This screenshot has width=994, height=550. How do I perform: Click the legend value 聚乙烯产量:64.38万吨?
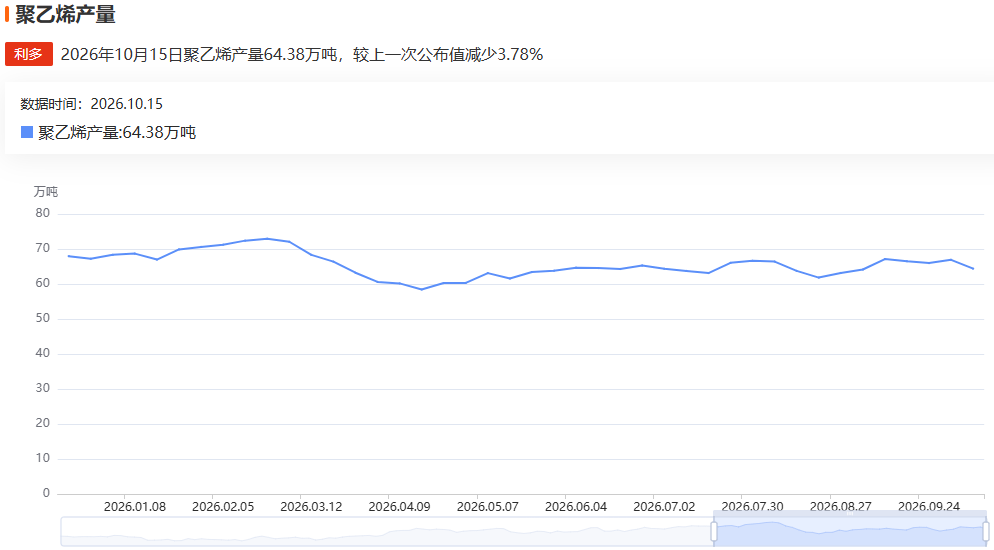pos(117,132)
